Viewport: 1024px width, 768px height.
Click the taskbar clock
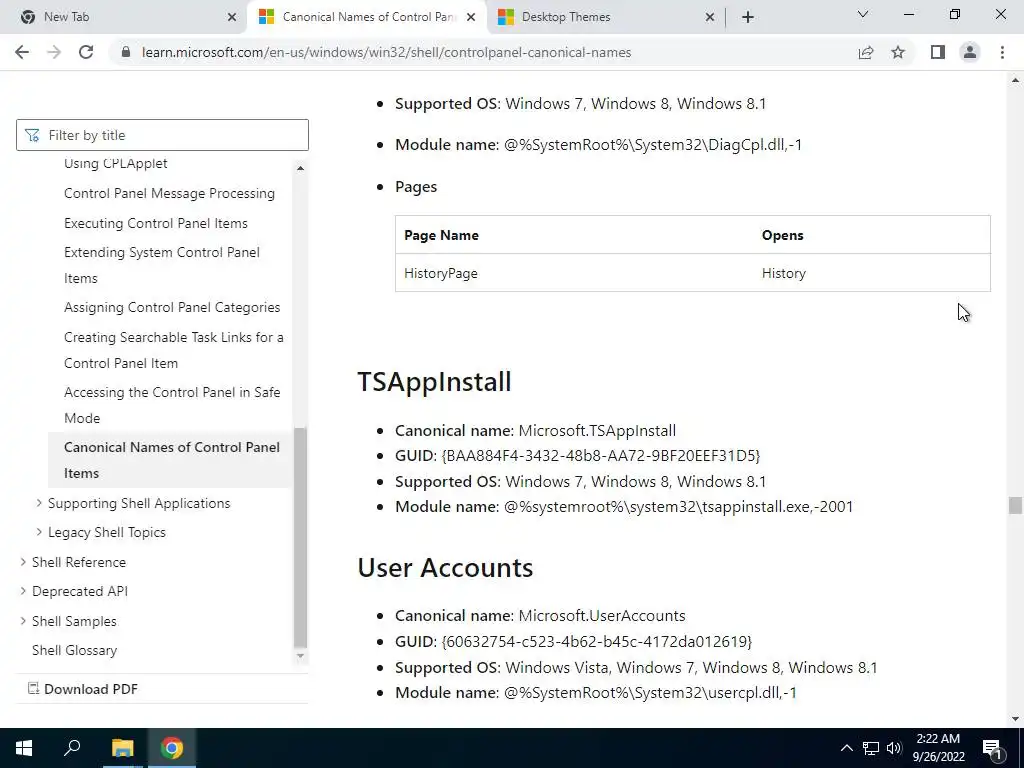pos(938,748)
